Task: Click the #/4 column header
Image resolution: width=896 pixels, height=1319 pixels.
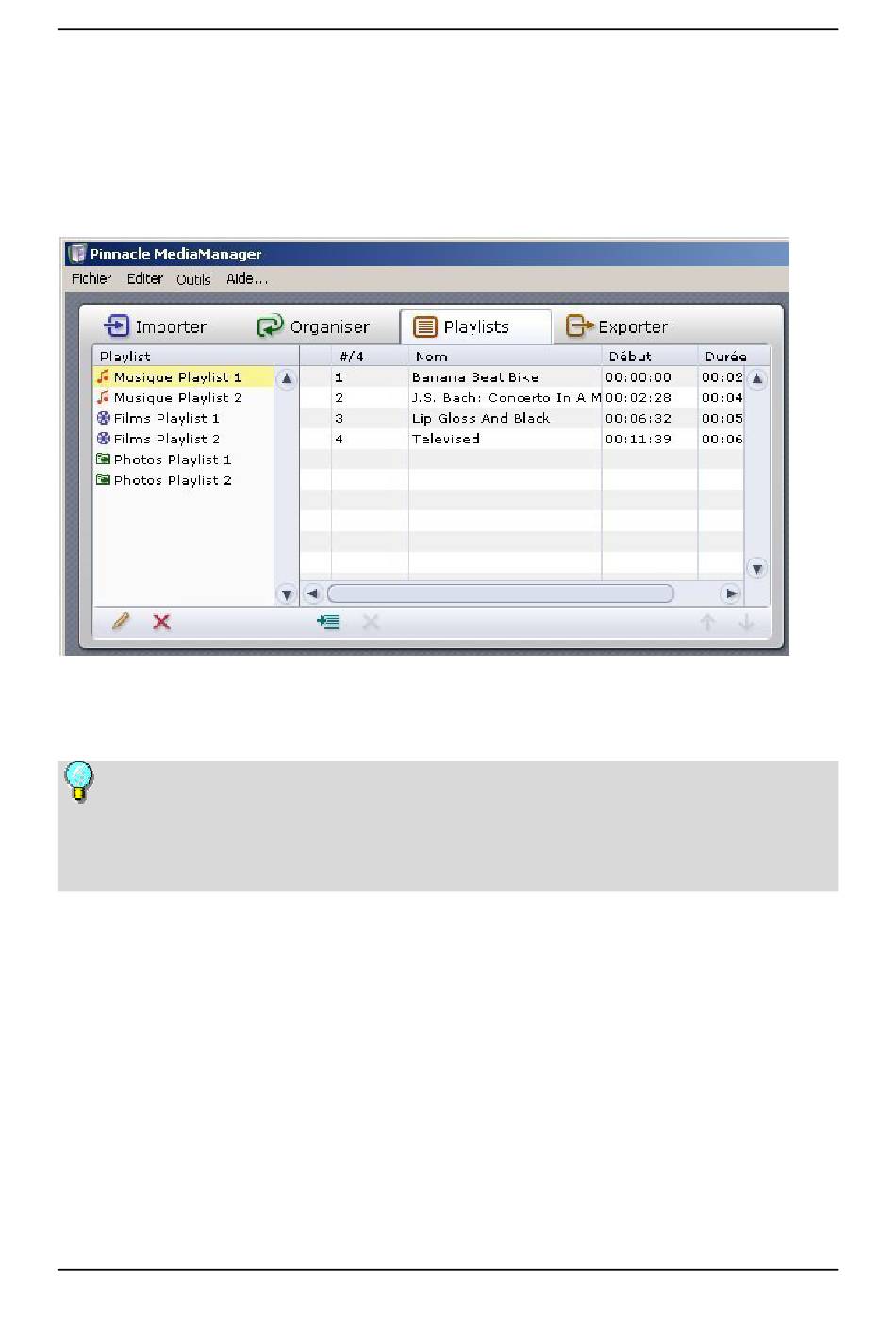Action: (370, 357)
